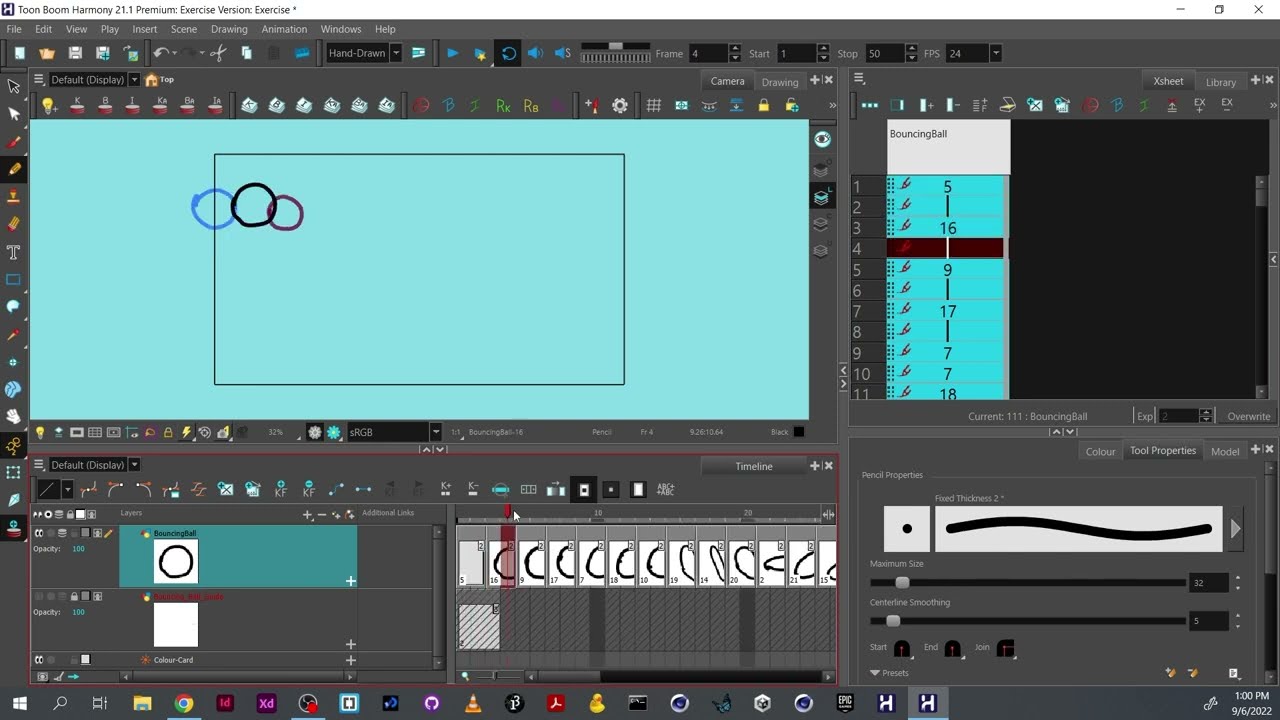Select the Pencil tool in the tools toolbar
Viewport: 1280px width, 720px height.
14,169
